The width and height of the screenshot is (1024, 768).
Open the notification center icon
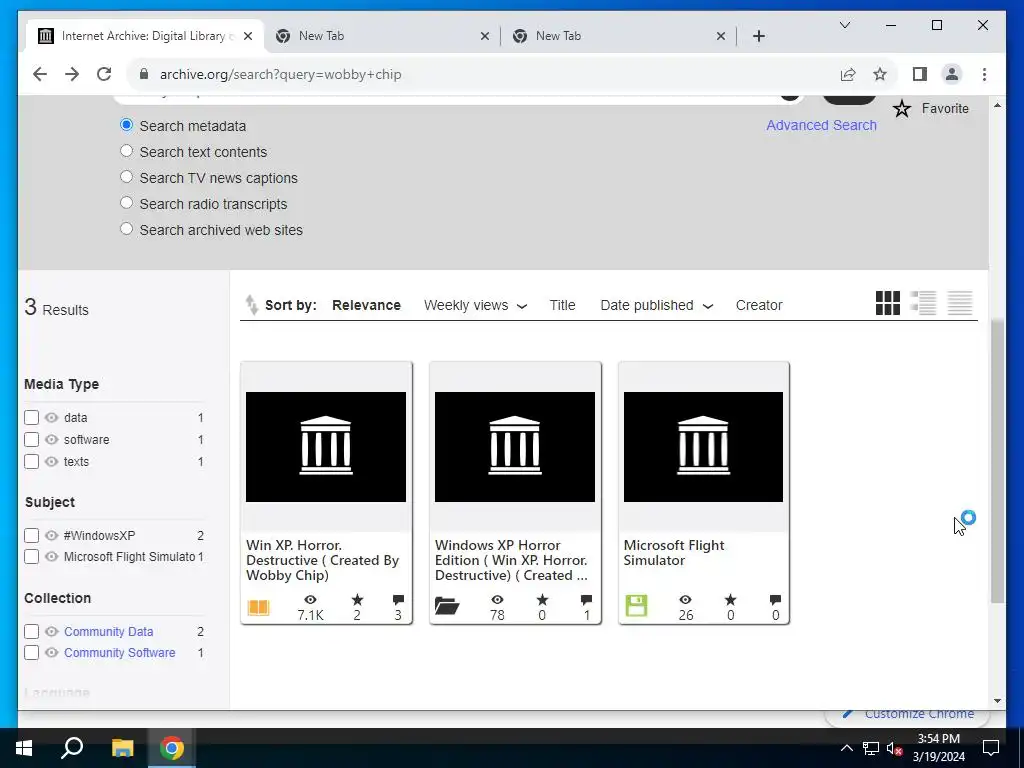[991, 748]
